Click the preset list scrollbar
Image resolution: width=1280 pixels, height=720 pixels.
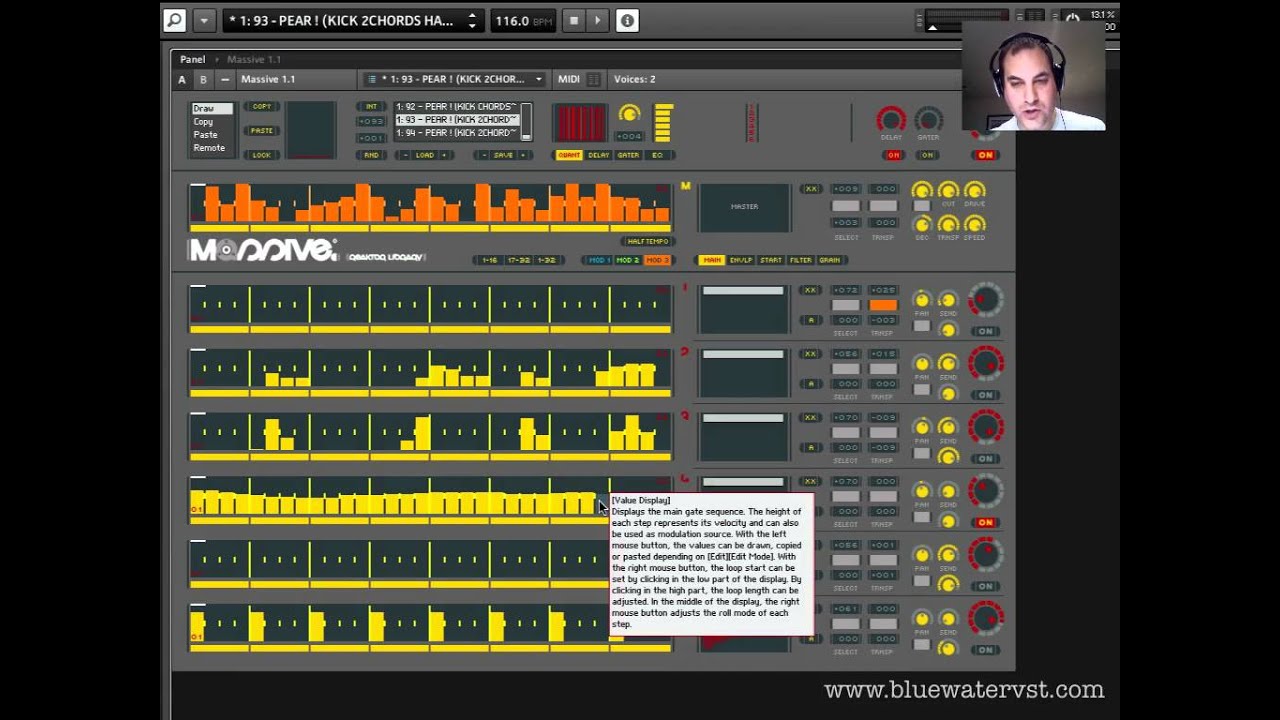point(526,121)
